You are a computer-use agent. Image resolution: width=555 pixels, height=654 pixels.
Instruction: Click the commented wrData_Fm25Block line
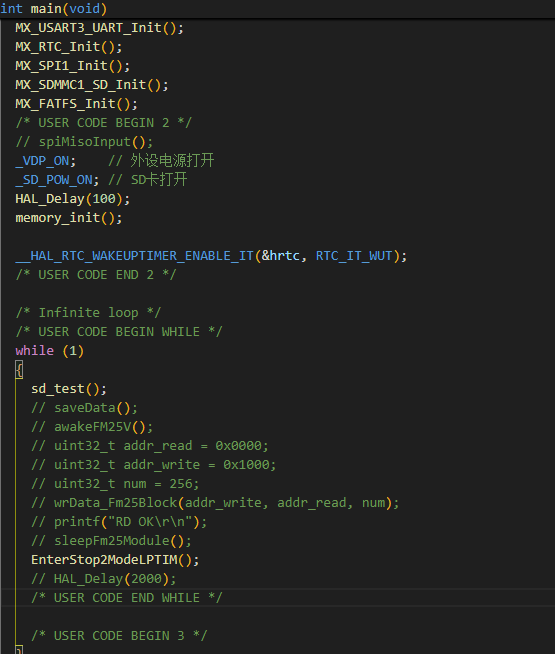point(215,503)
